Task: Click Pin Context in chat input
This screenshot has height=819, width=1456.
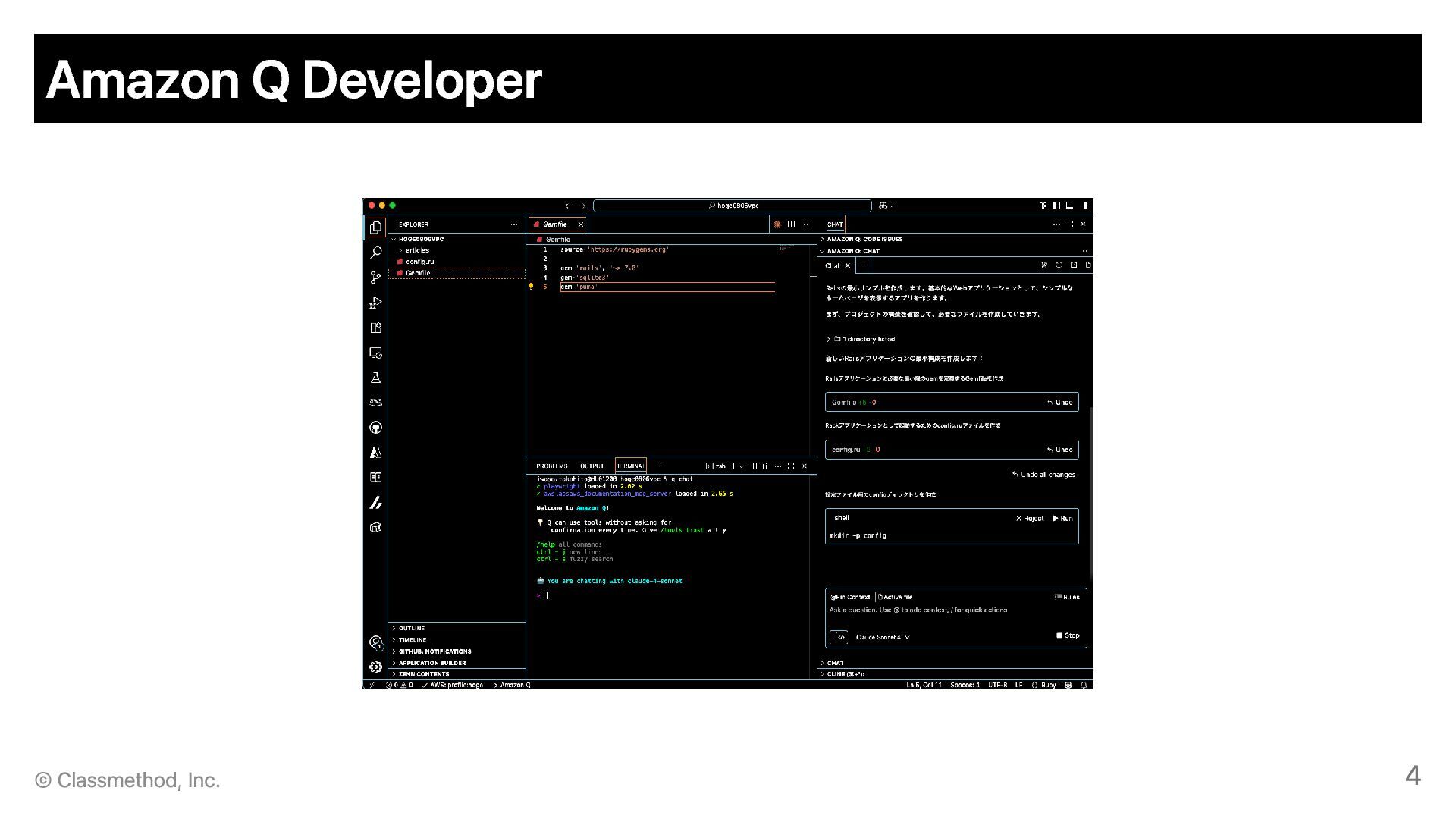Action: pyautogui.click(x=850, y=597)
